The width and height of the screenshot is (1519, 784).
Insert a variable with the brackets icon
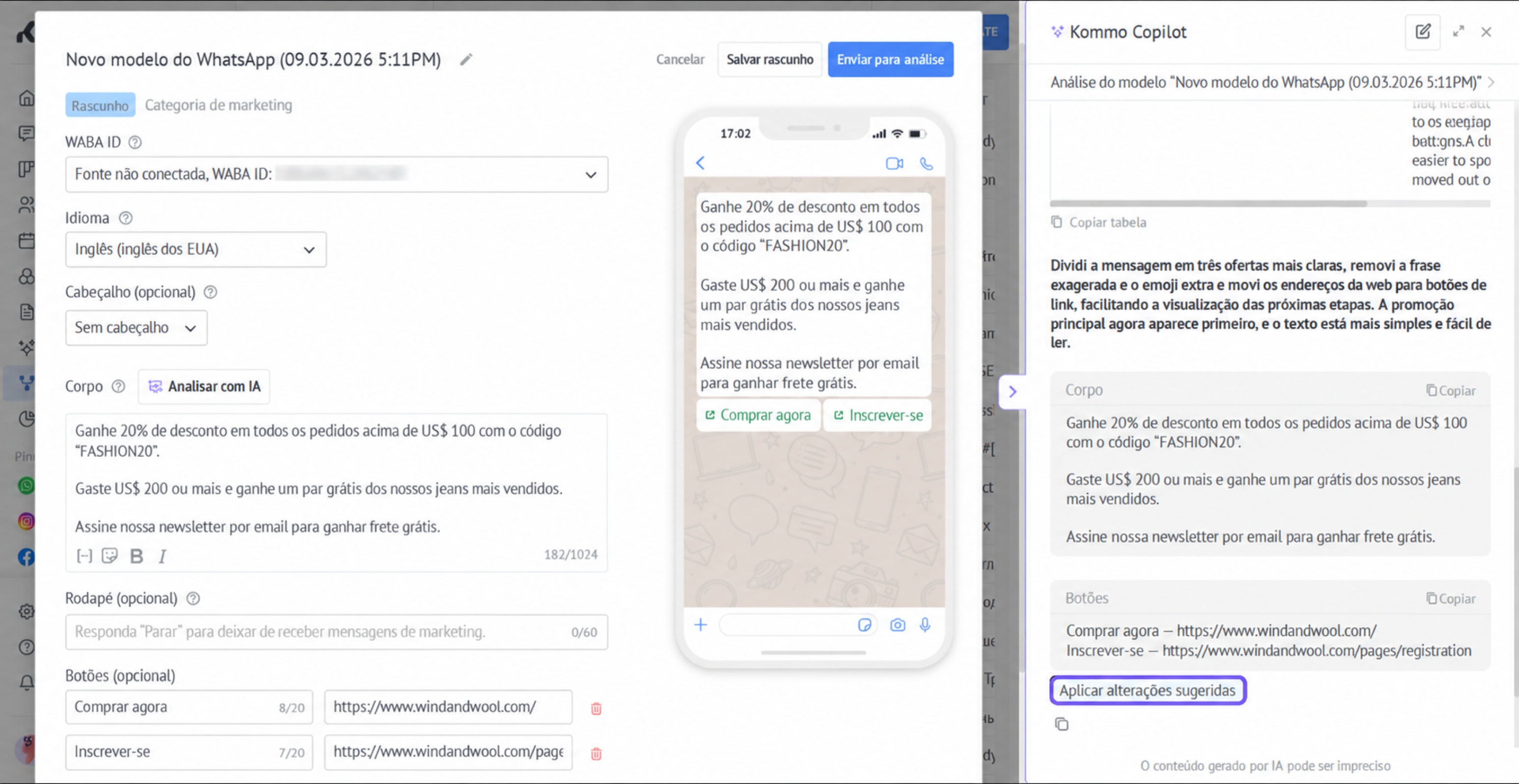point(84,555)
